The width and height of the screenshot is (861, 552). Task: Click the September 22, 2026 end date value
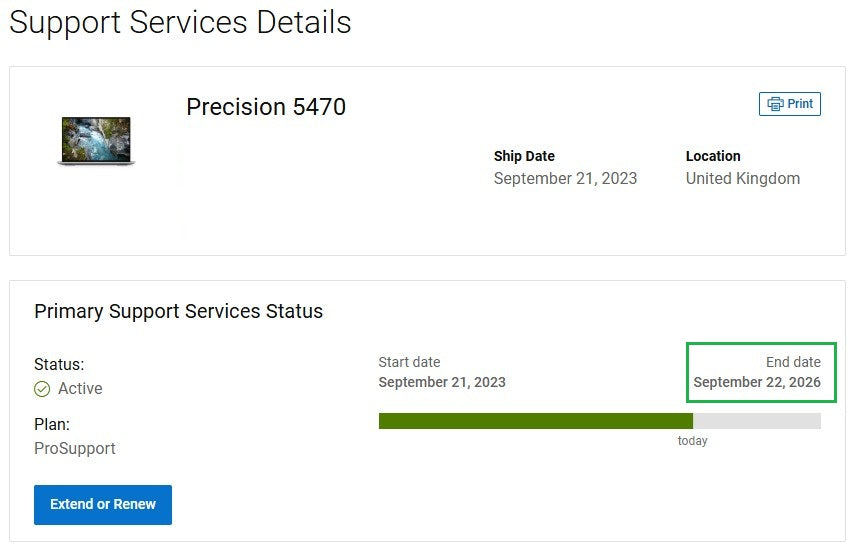[757, 382]
